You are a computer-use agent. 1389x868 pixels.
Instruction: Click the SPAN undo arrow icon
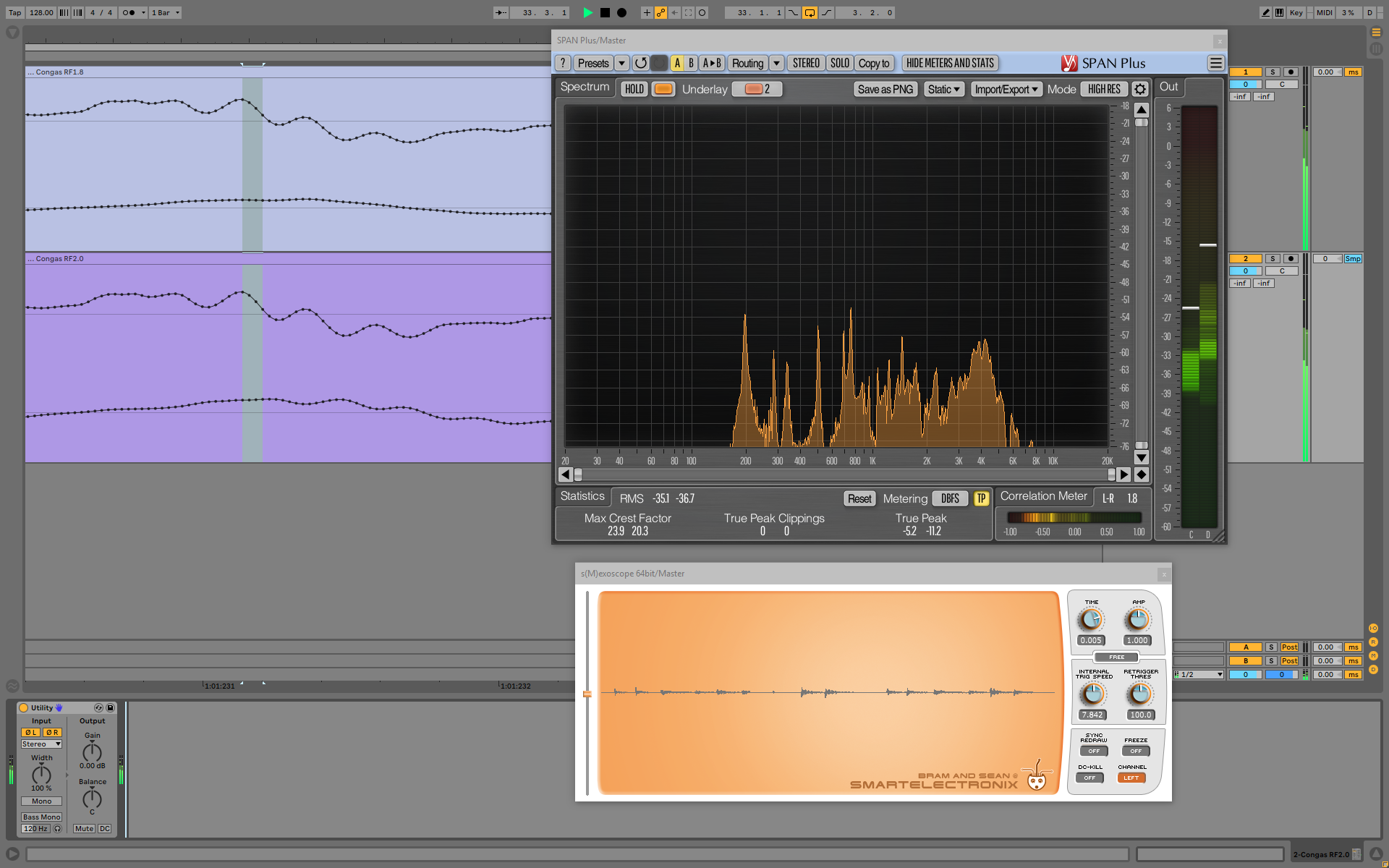(640, 64)
